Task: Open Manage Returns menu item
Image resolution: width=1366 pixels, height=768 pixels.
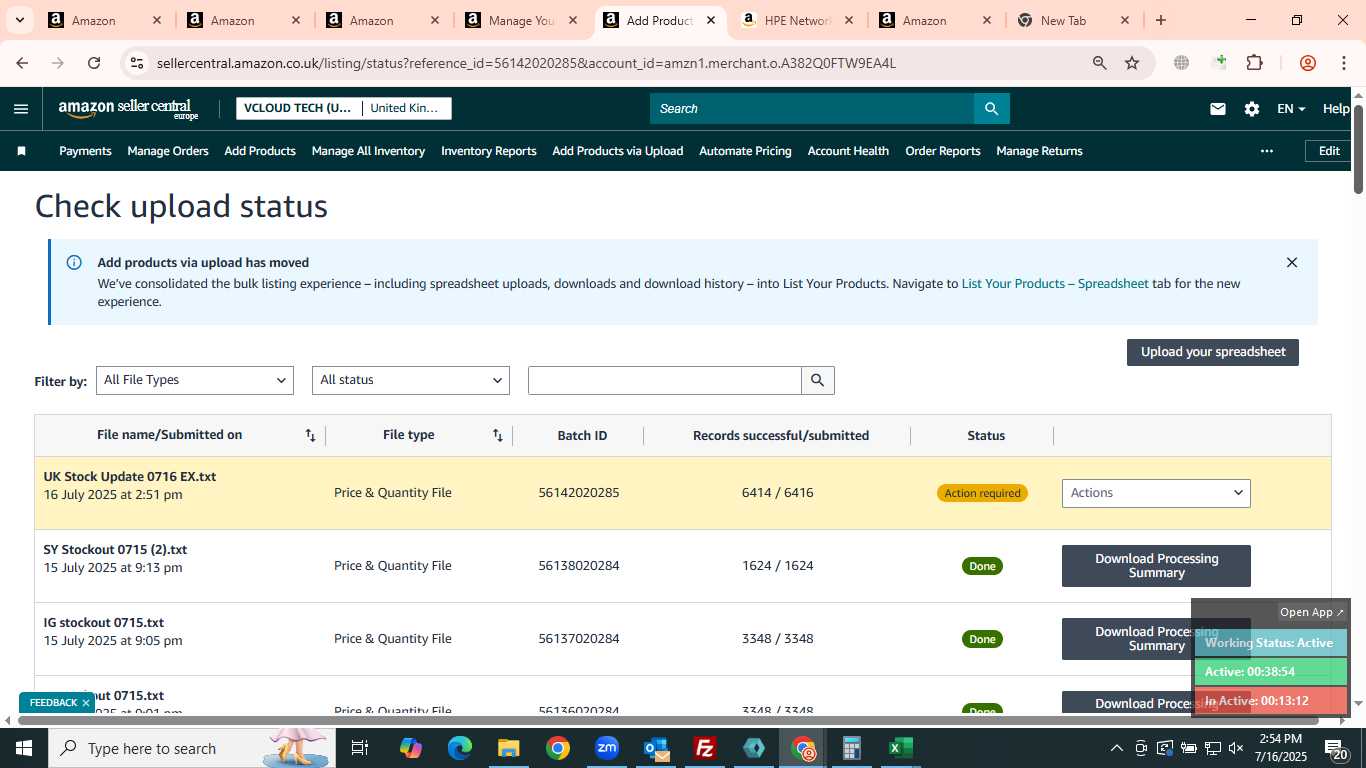Action: 1039,151
